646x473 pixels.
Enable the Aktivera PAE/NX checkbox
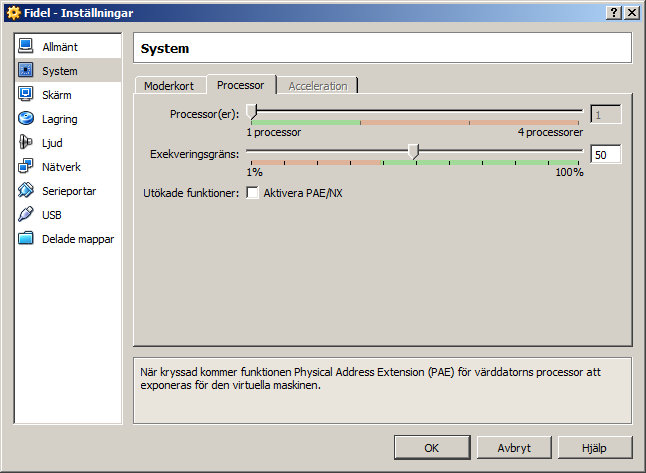coord(253,193)
